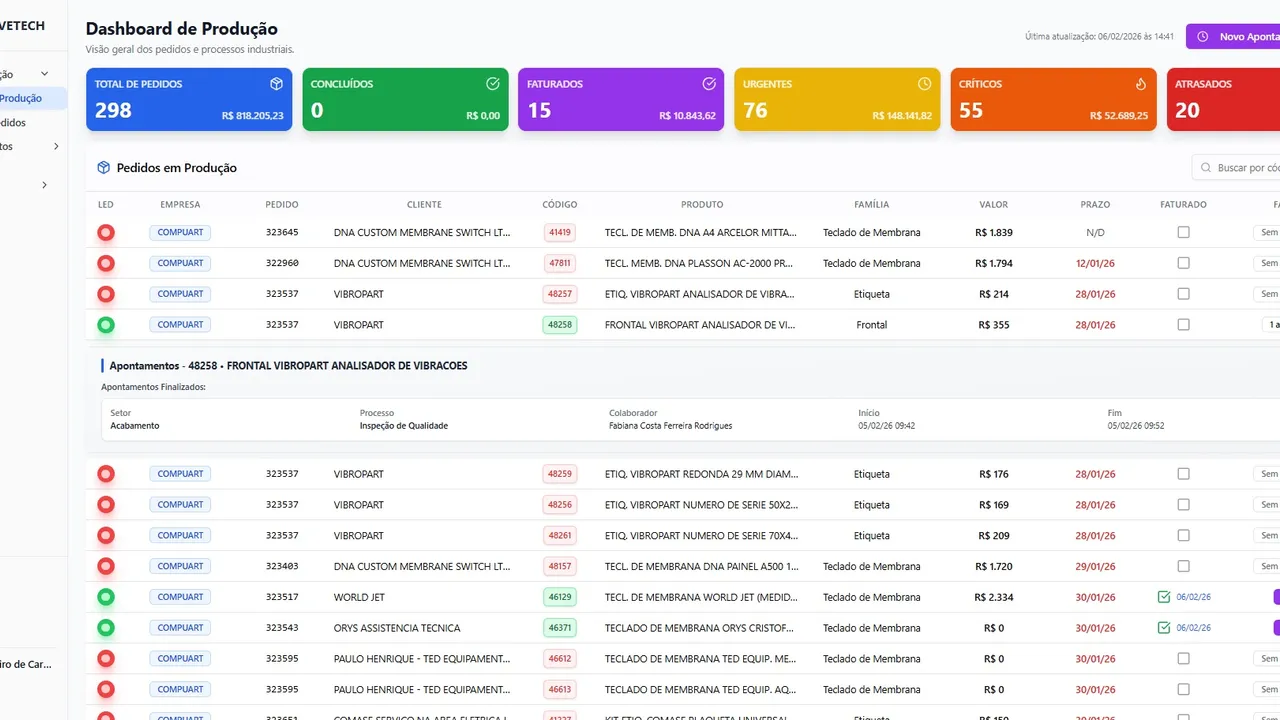The image size is (1280, 720).
Task: Click the process Inspeção de Qualidade
Action: click(404, 426)
